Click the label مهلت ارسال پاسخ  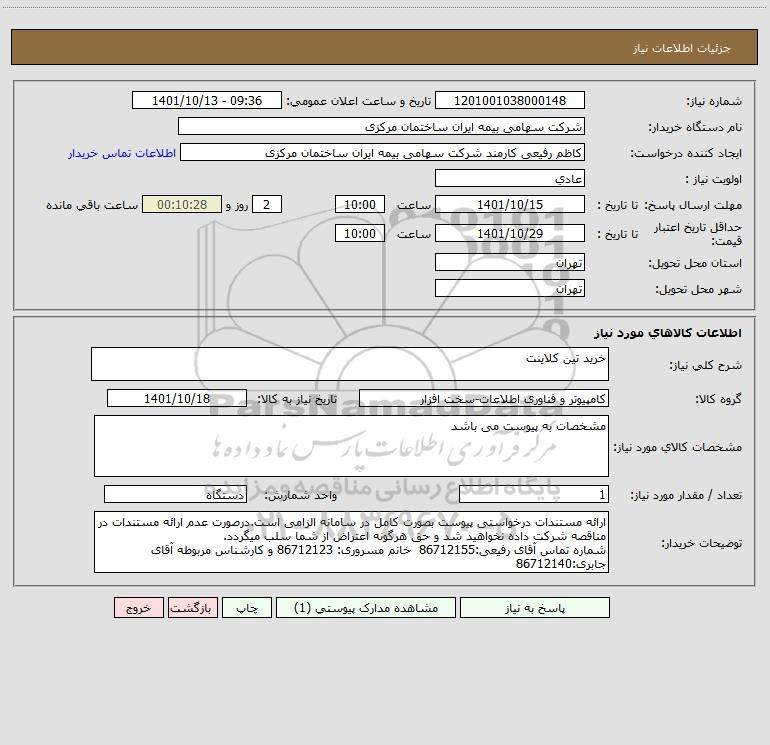(693, 205)
